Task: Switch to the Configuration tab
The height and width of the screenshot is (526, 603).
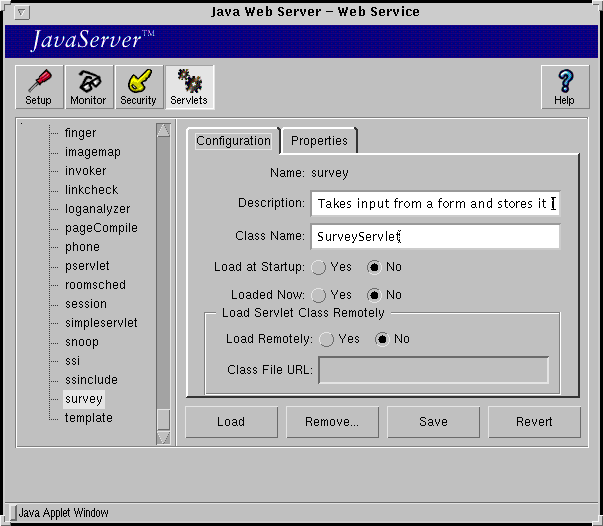Action: (233, 141)
